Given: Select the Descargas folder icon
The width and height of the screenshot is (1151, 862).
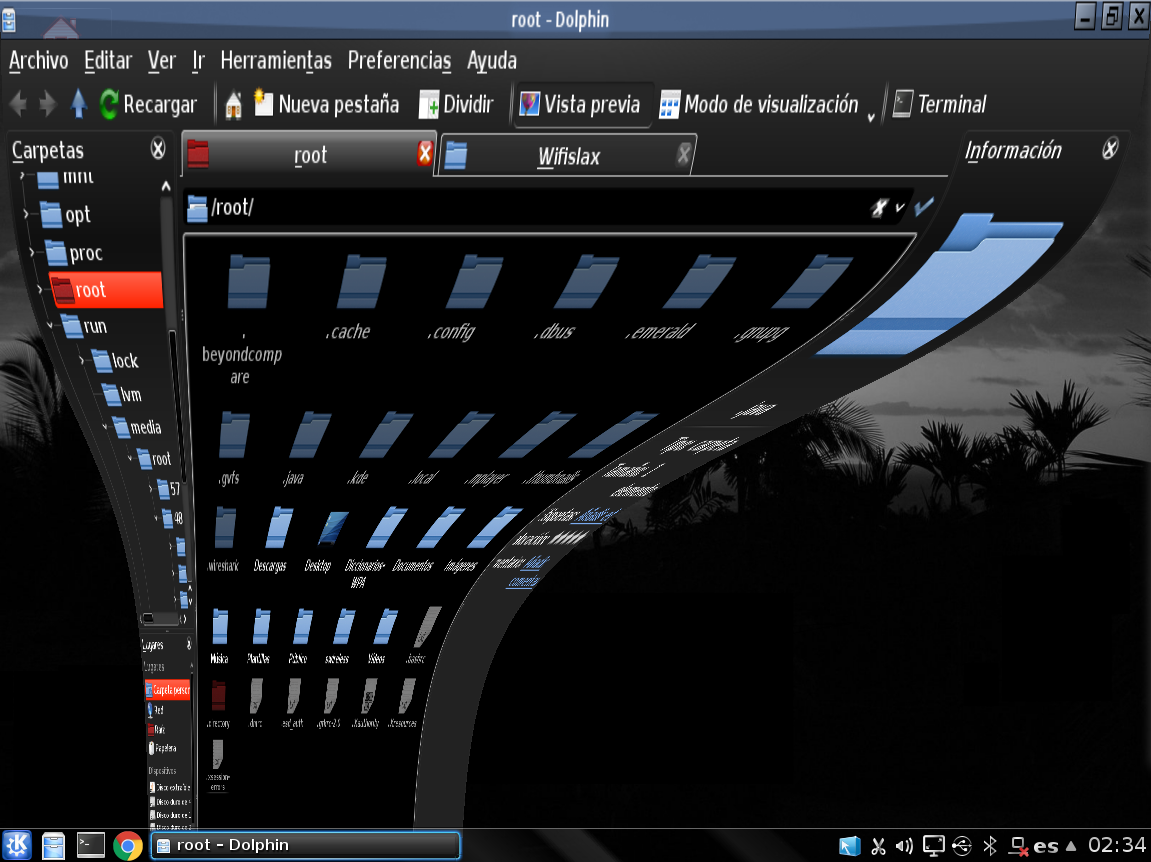Looking at the screenshot, I should [x=277, y=527].
